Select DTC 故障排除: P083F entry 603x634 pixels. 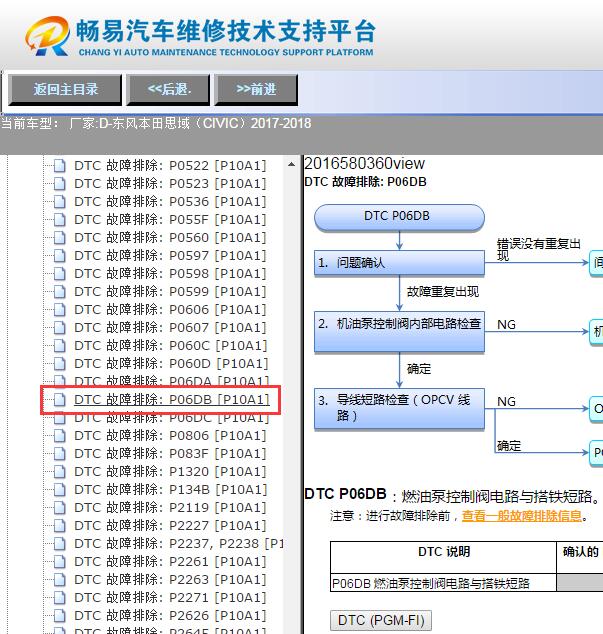point(170,454)
